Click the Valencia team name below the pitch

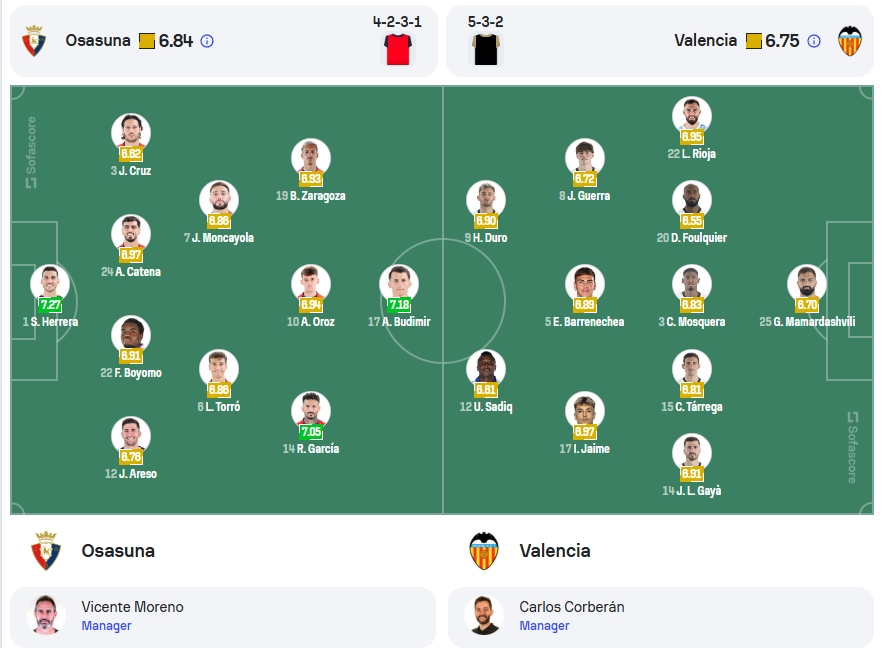[x=555, y=551]
